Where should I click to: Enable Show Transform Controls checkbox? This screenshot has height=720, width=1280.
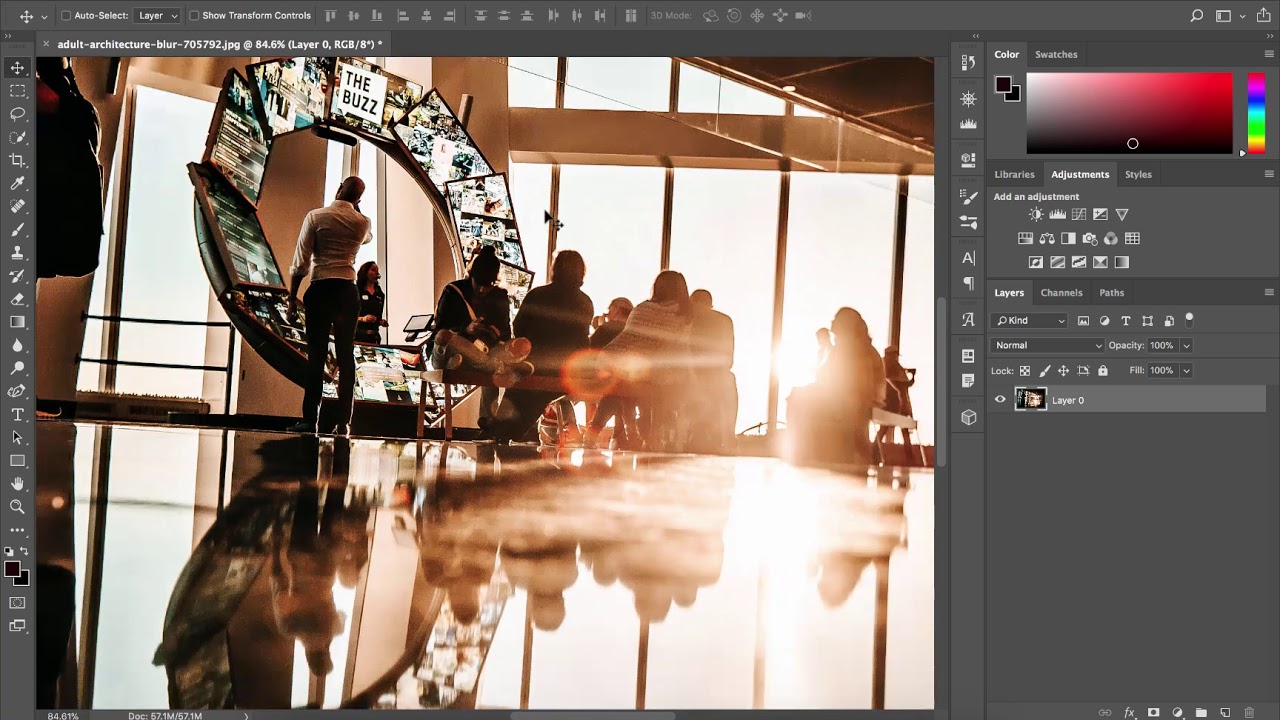tap(194, 16)
